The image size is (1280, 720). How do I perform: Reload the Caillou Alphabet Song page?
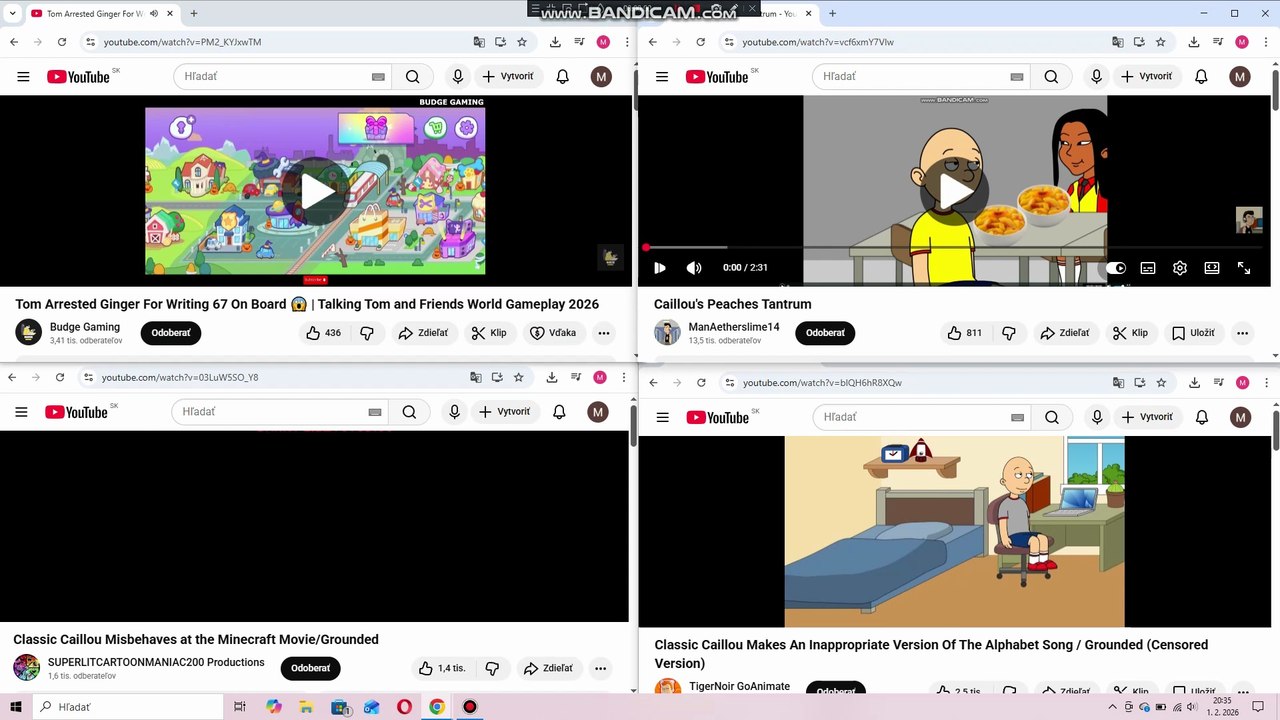(x=701, y=383)
